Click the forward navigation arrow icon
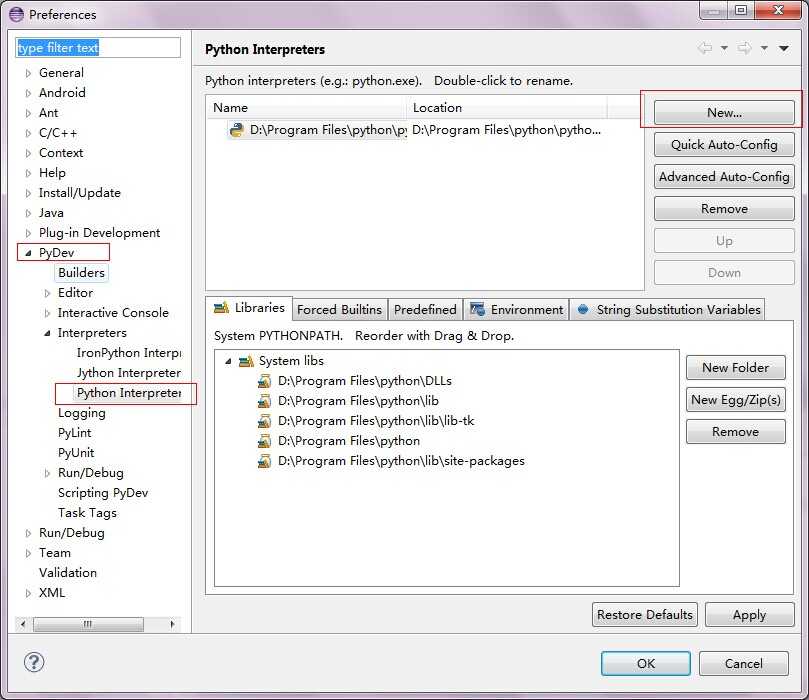The image size is (809, 700). [745, 48]
